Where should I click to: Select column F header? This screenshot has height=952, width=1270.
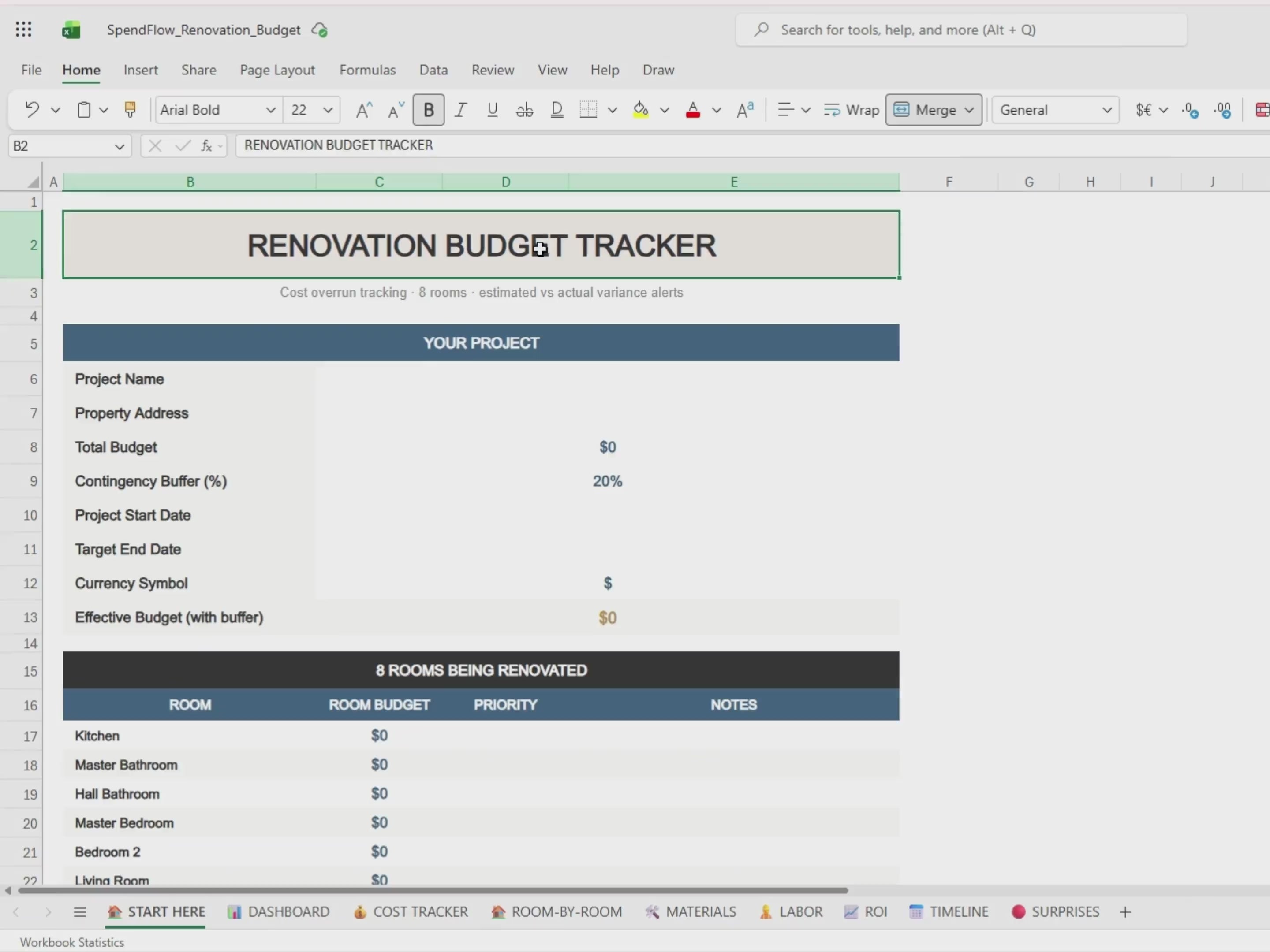tap(949, 182)
